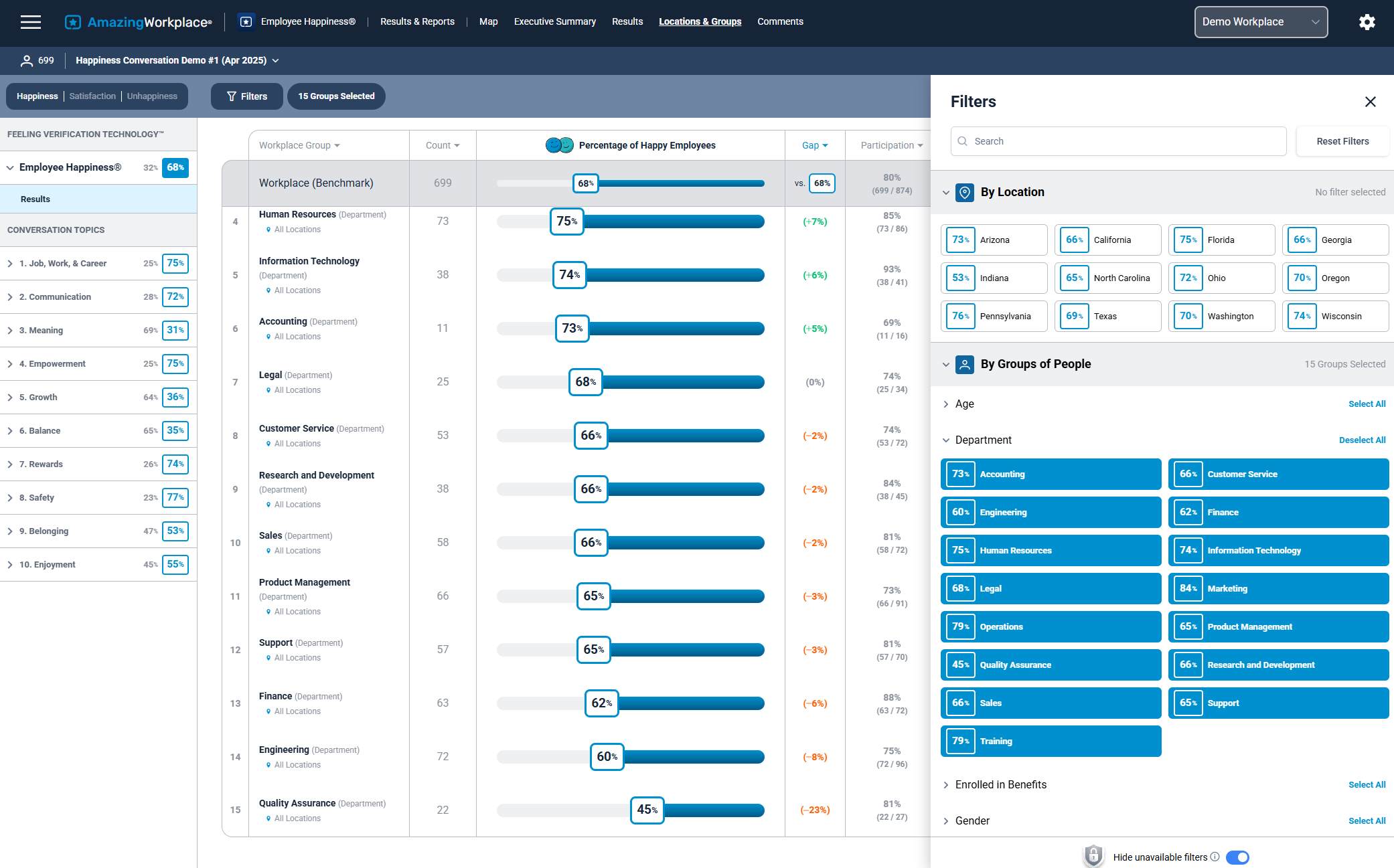The width and height of the screenshot is (1394, 868).
Task: Deselect the Marketing department filter
Action: pos(1277,588)
